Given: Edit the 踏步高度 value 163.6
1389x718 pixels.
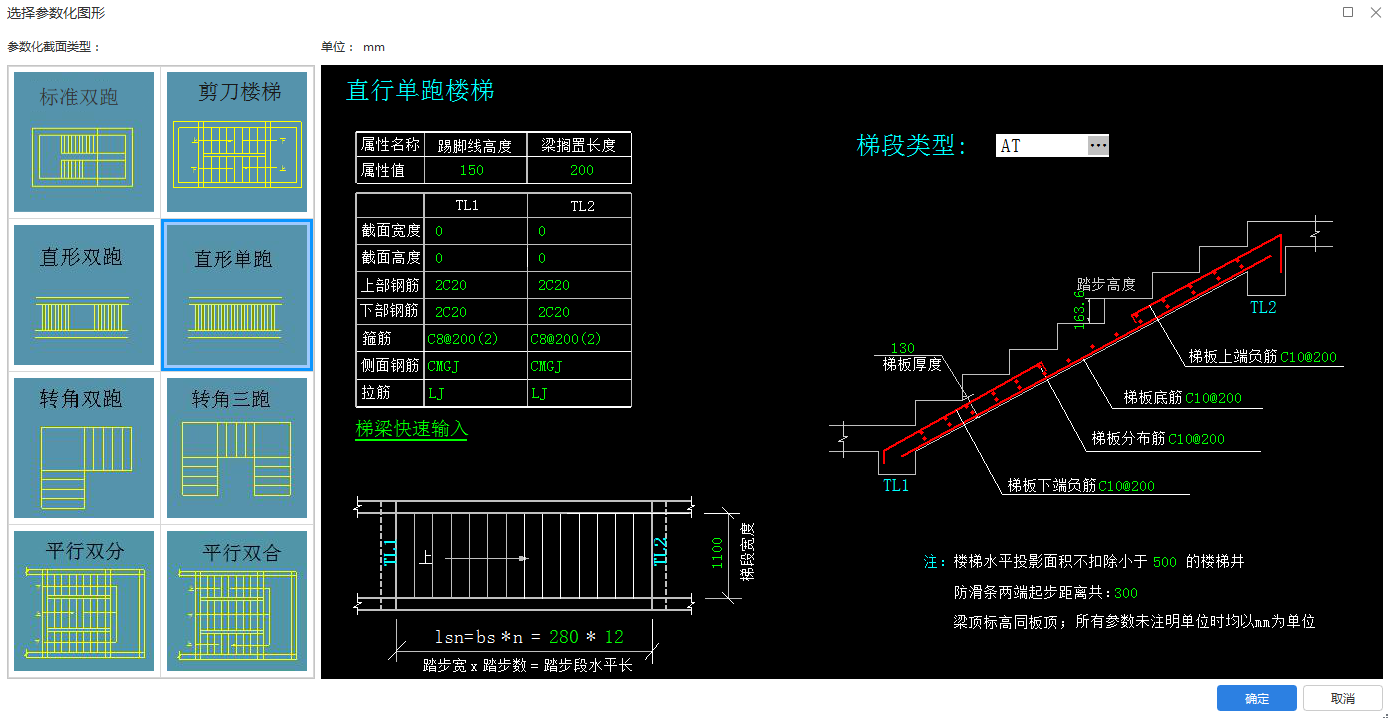Looking at the screenshot, I should [1080, 309].
